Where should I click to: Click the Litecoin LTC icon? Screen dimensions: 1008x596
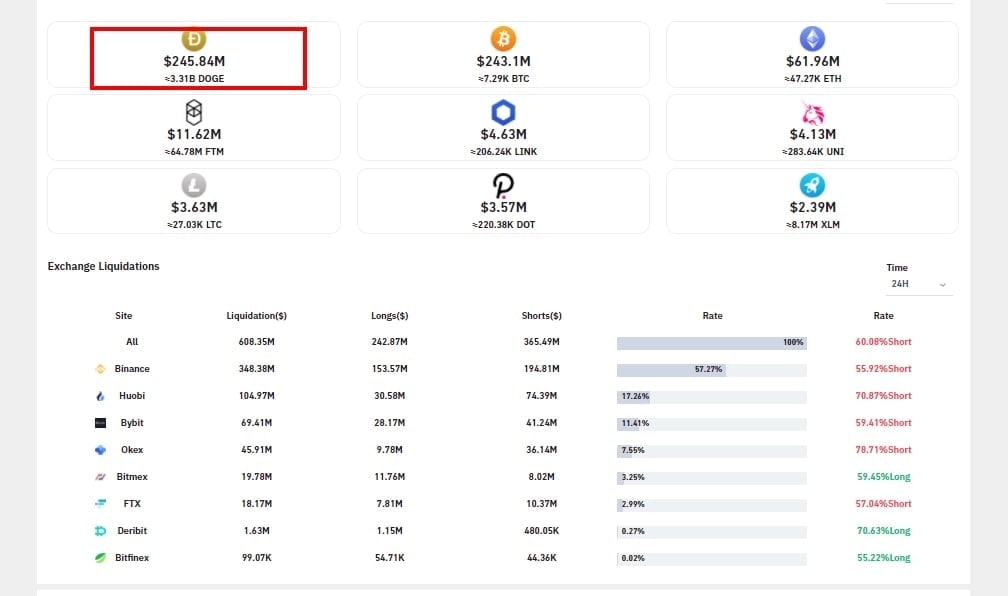(x=193, y=185)
